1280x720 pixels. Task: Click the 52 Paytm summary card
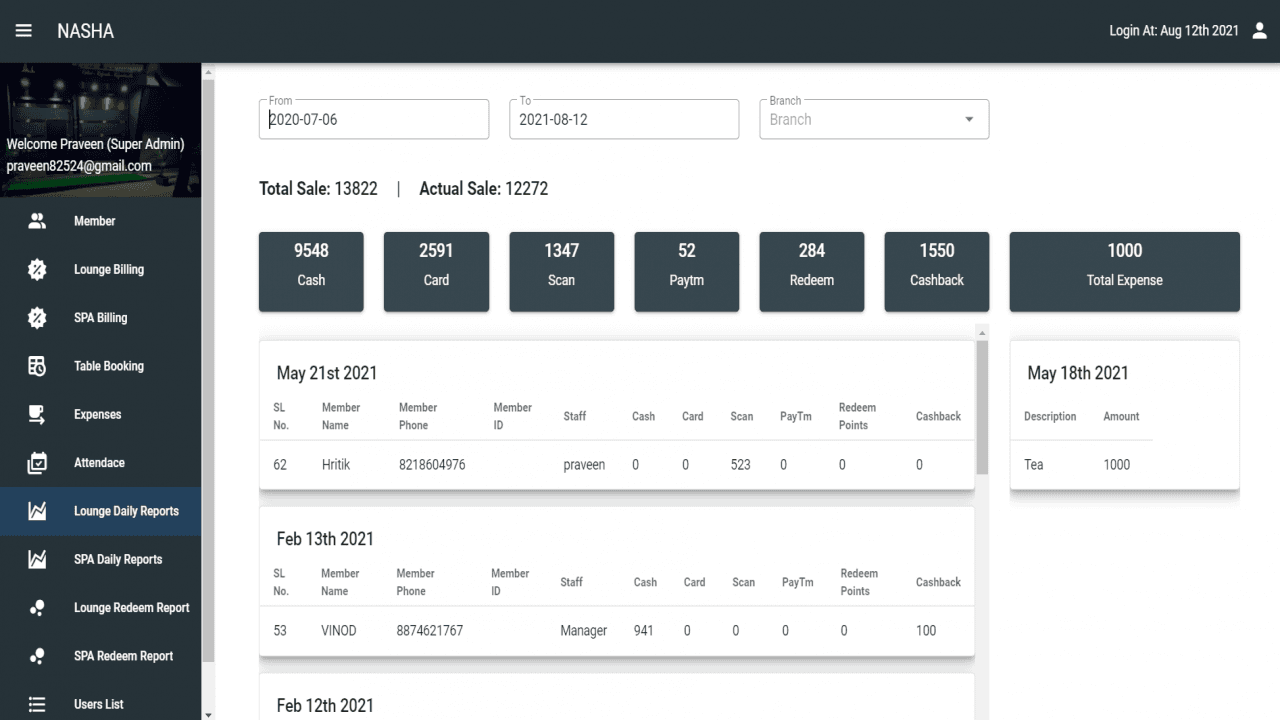point(687,272)
